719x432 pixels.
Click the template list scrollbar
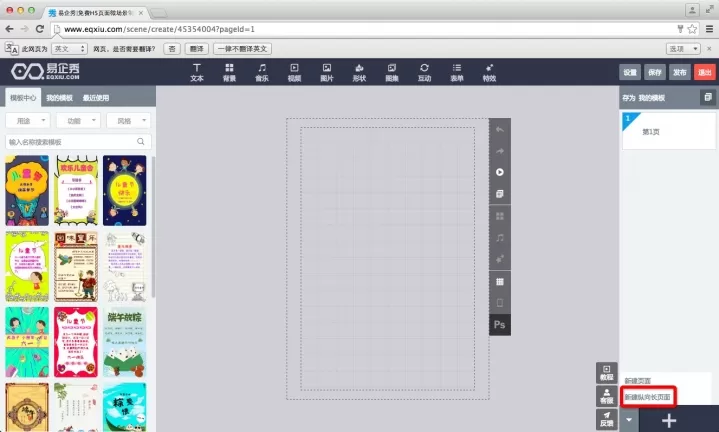153,227
